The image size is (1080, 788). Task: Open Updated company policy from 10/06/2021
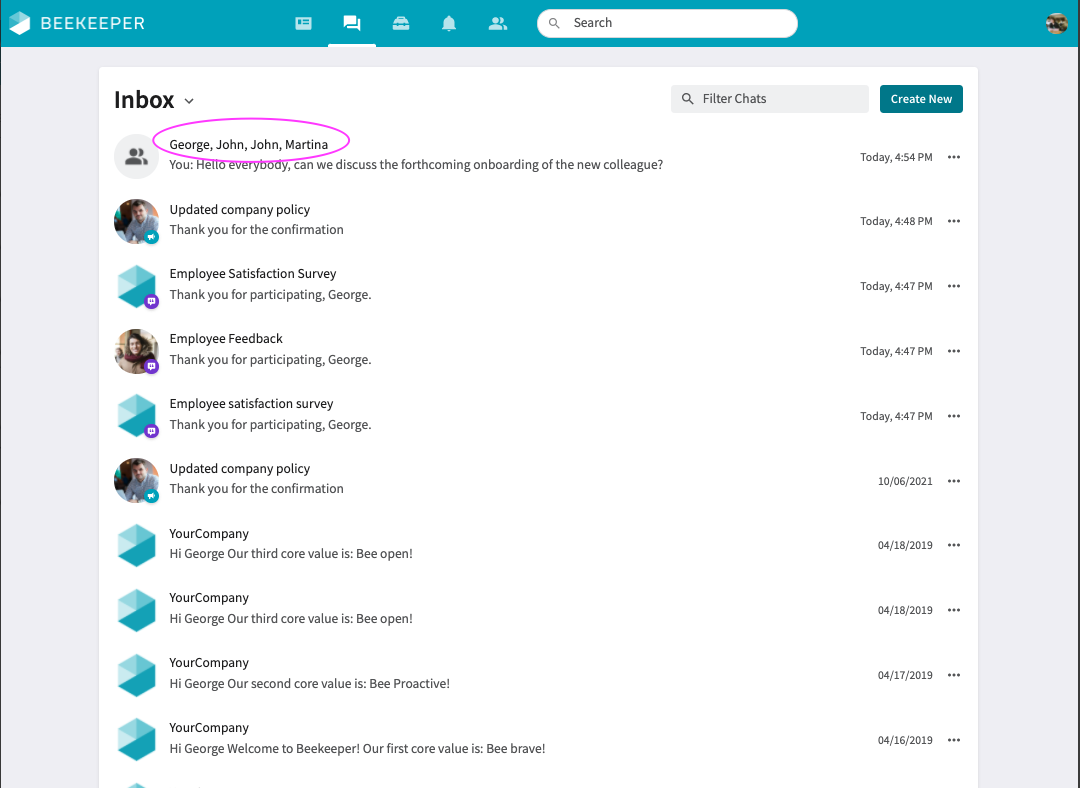click(x=538, y=479)
